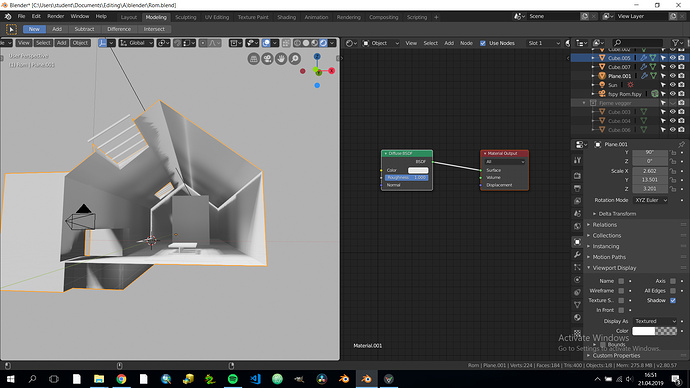Switch to solid viewport shading
This screenshot has height=388, width=690.
(x=306, y=43)
